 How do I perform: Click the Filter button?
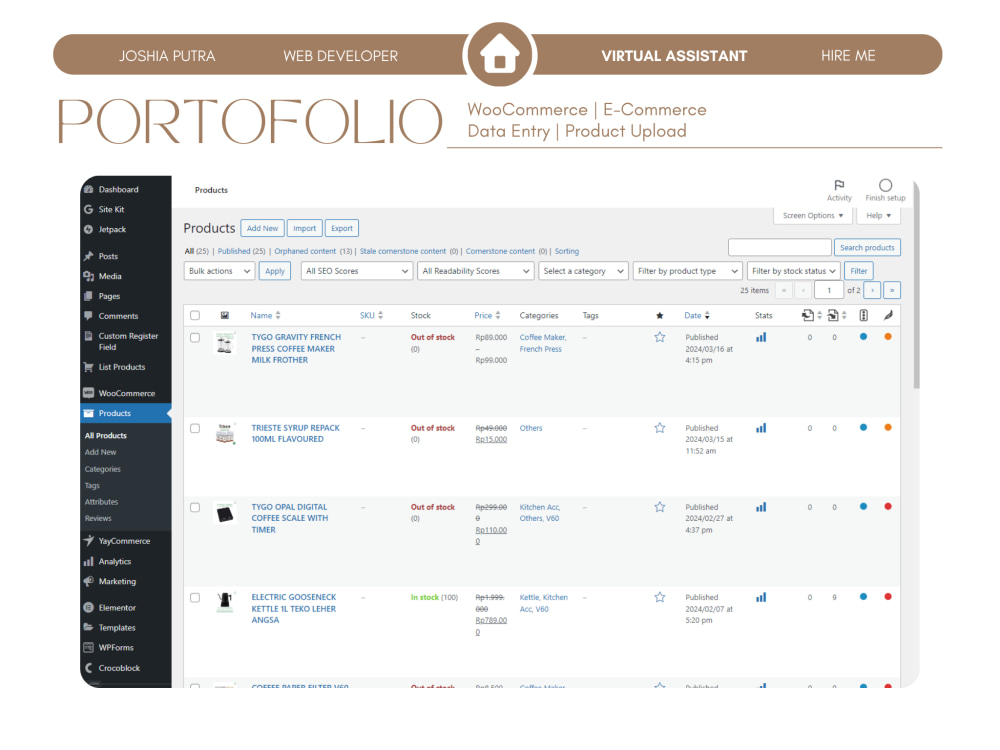pyautogui.click(x=858, y=270)
